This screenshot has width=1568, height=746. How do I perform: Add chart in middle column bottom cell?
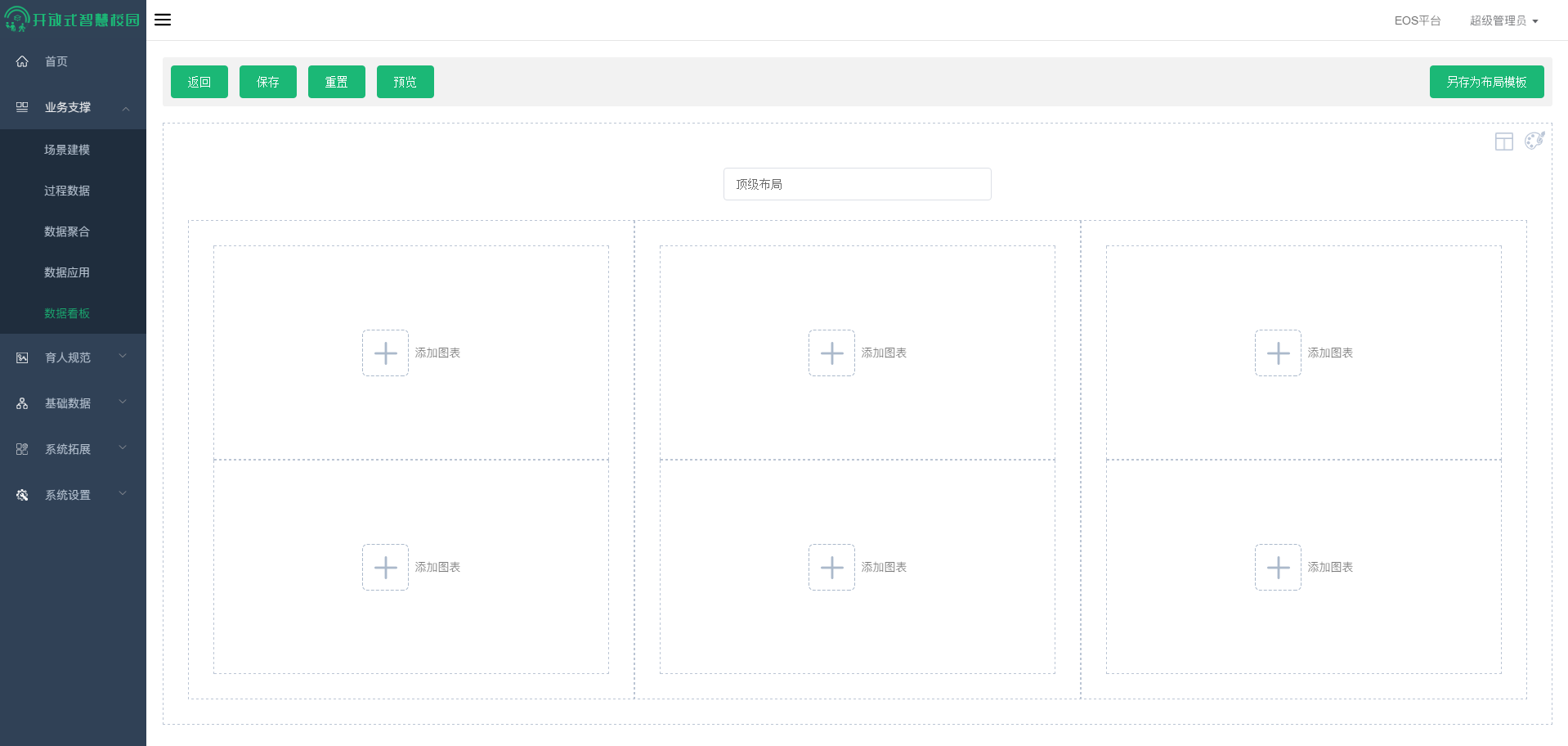point(831,567)
